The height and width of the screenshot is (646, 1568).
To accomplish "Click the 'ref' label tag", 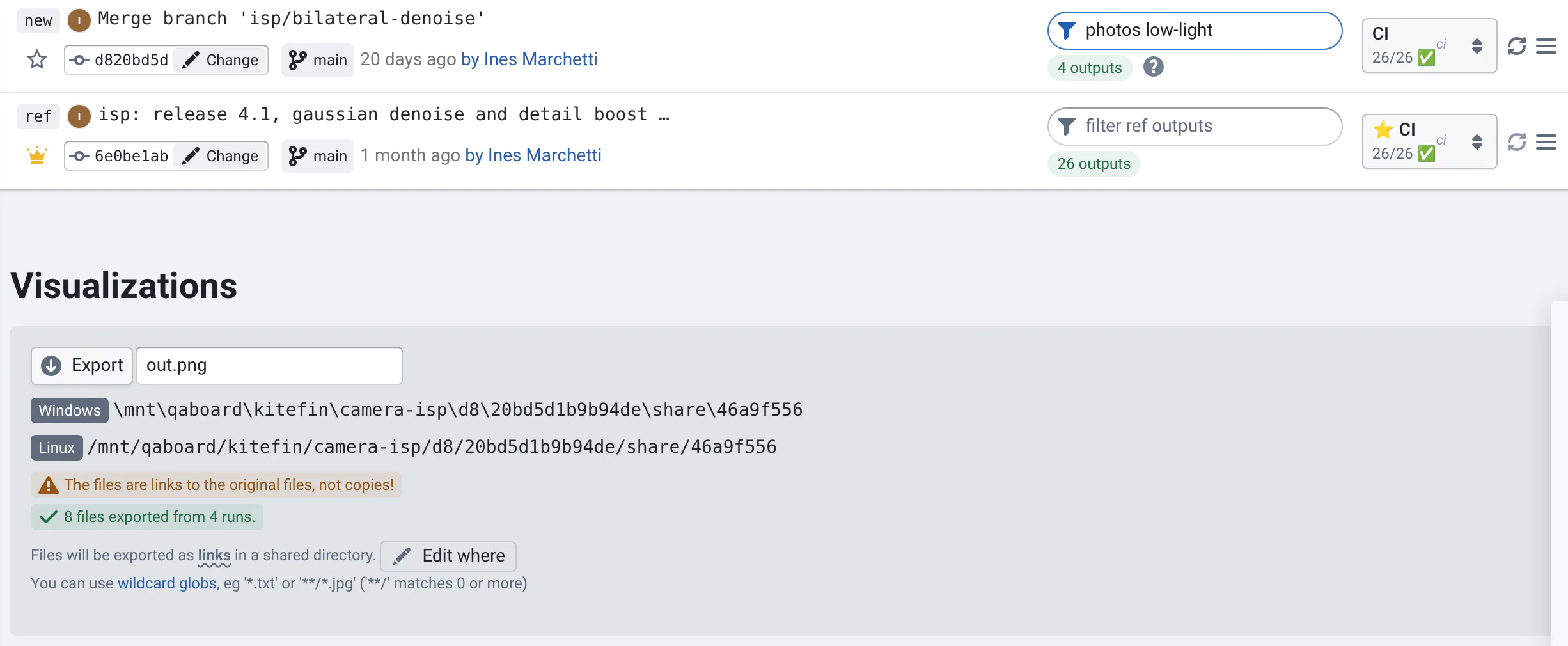I will click(38, 116).
